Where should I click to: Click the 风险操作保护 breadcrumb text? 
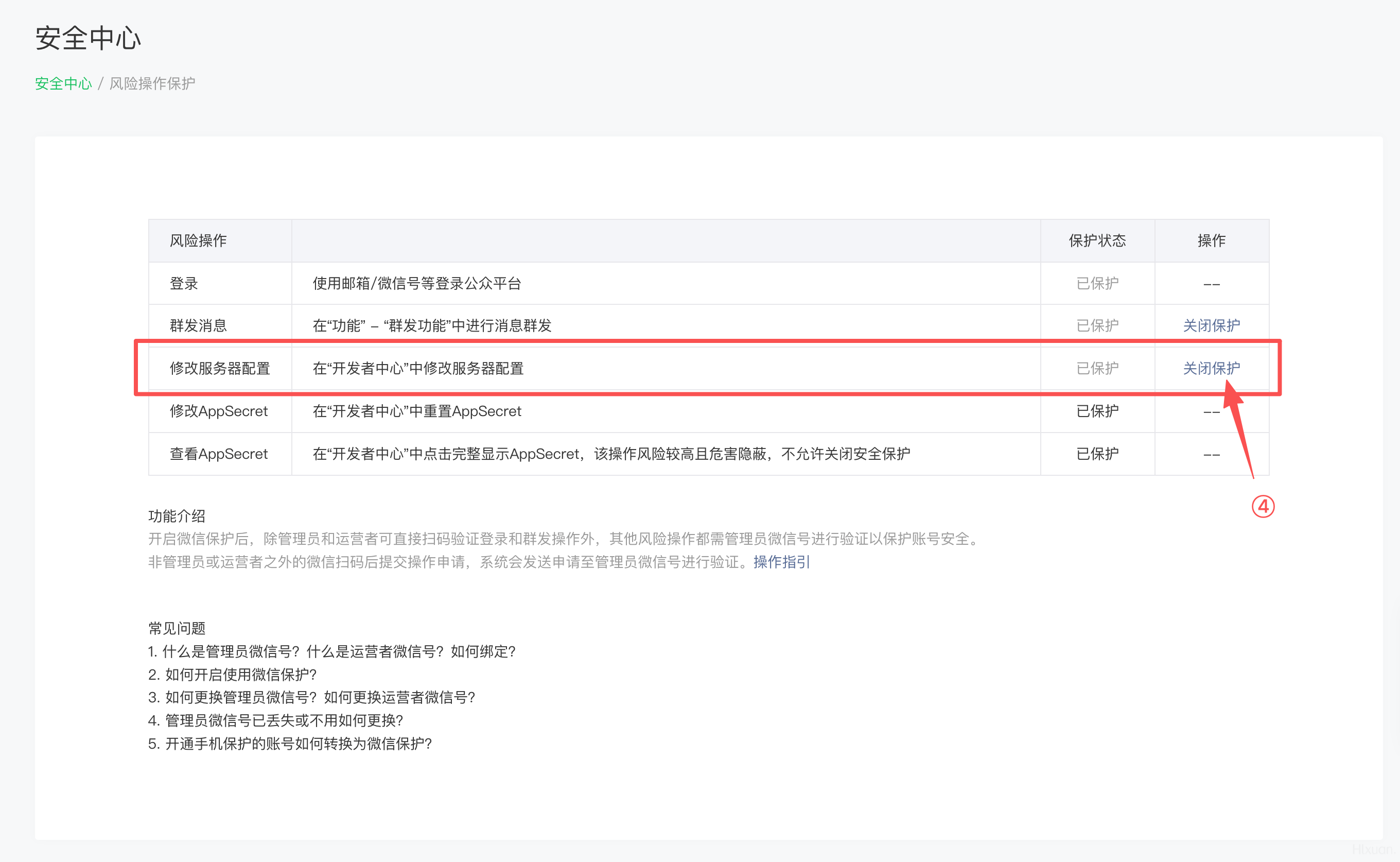click(x=152, y=84)
